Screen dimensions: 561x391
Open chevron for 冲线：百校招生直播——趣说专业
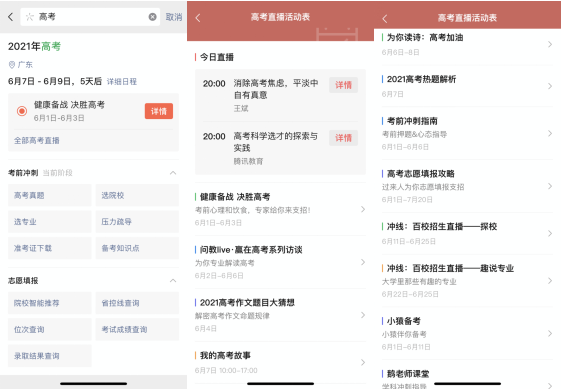pyautogui.click(x=550, y=281)
